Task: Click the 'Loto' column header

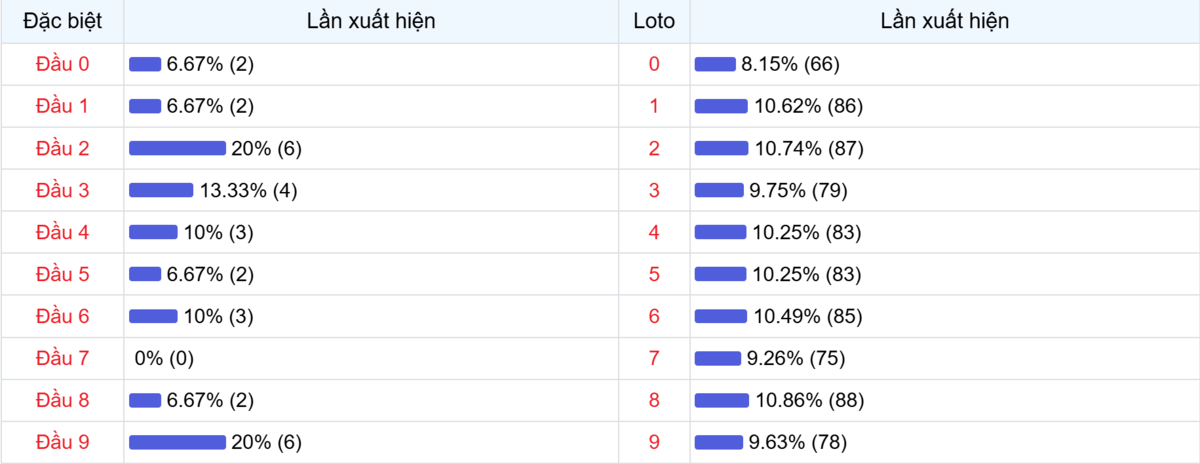Action: 654,21
